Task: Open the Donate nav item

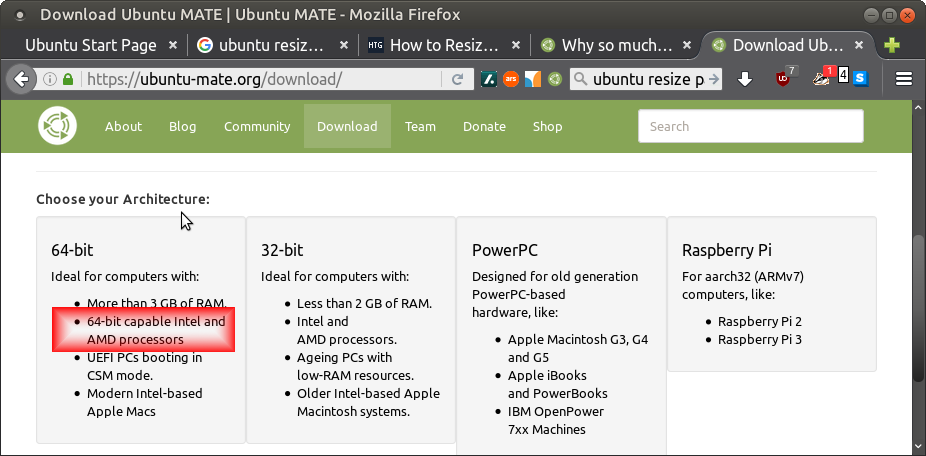Action: 484,126
